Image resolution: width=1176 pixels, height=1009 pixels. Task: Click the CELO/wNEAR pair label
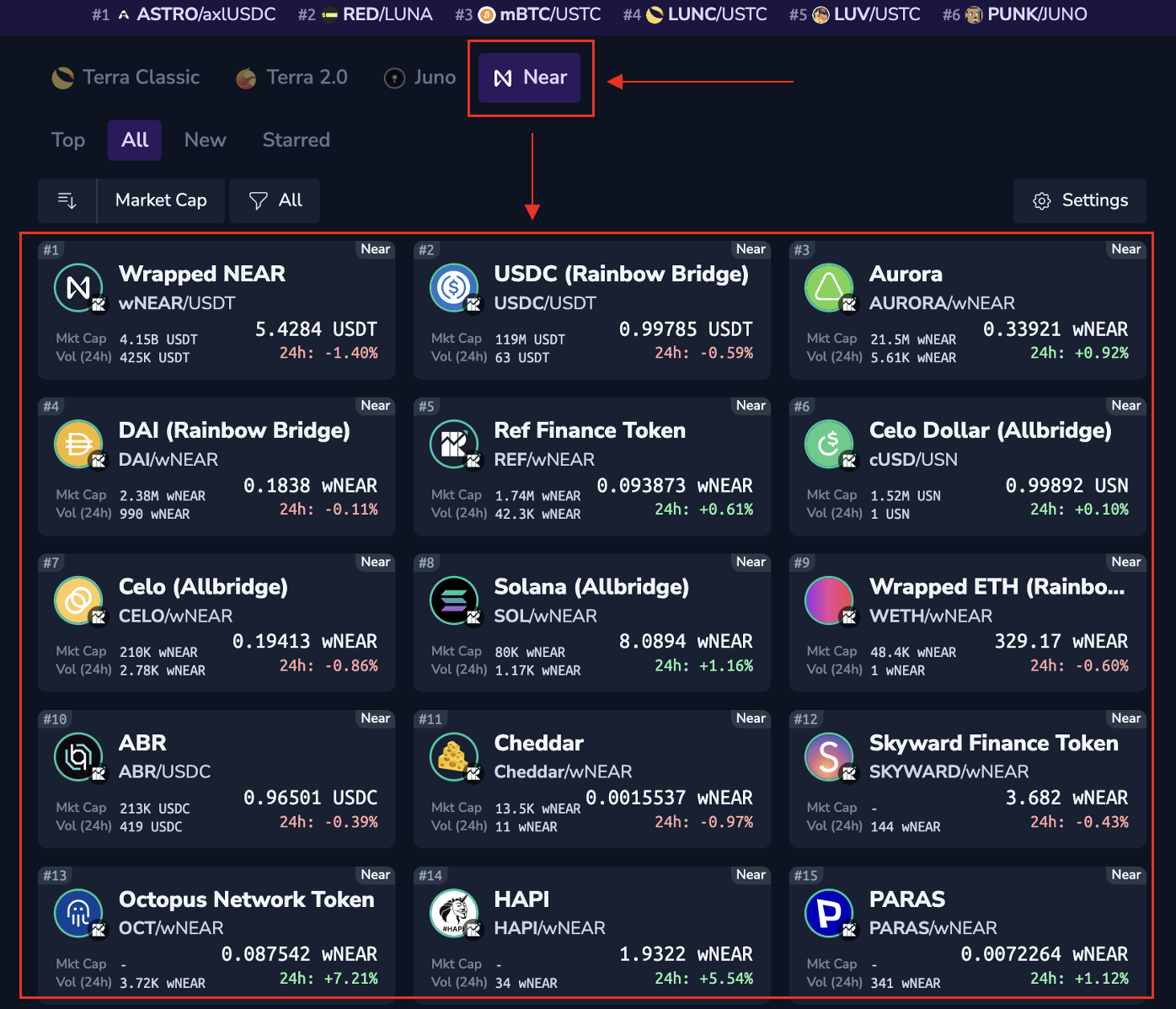point(175,617)
